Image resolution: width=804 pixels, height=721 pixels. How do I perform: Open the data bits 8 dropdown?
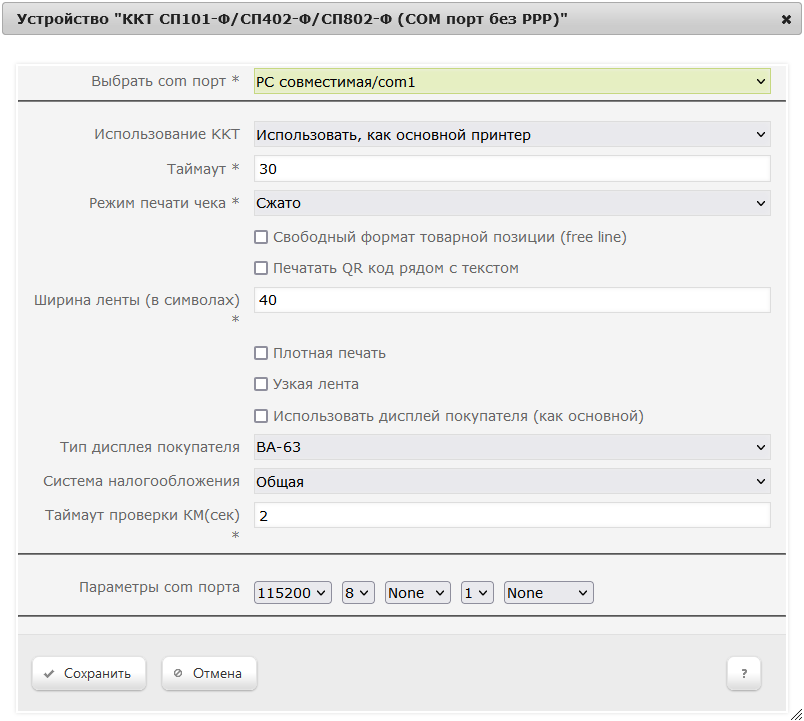point(358,593)
